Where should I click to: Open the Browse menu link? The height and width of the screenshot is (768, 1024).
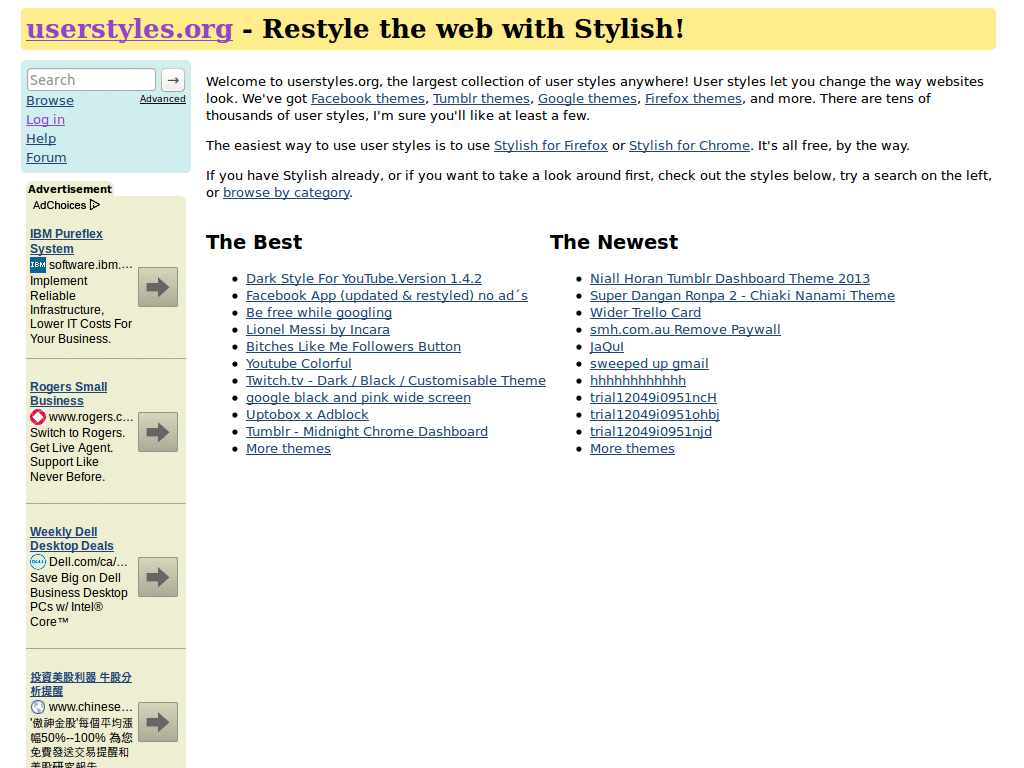[x=50, y=101]
